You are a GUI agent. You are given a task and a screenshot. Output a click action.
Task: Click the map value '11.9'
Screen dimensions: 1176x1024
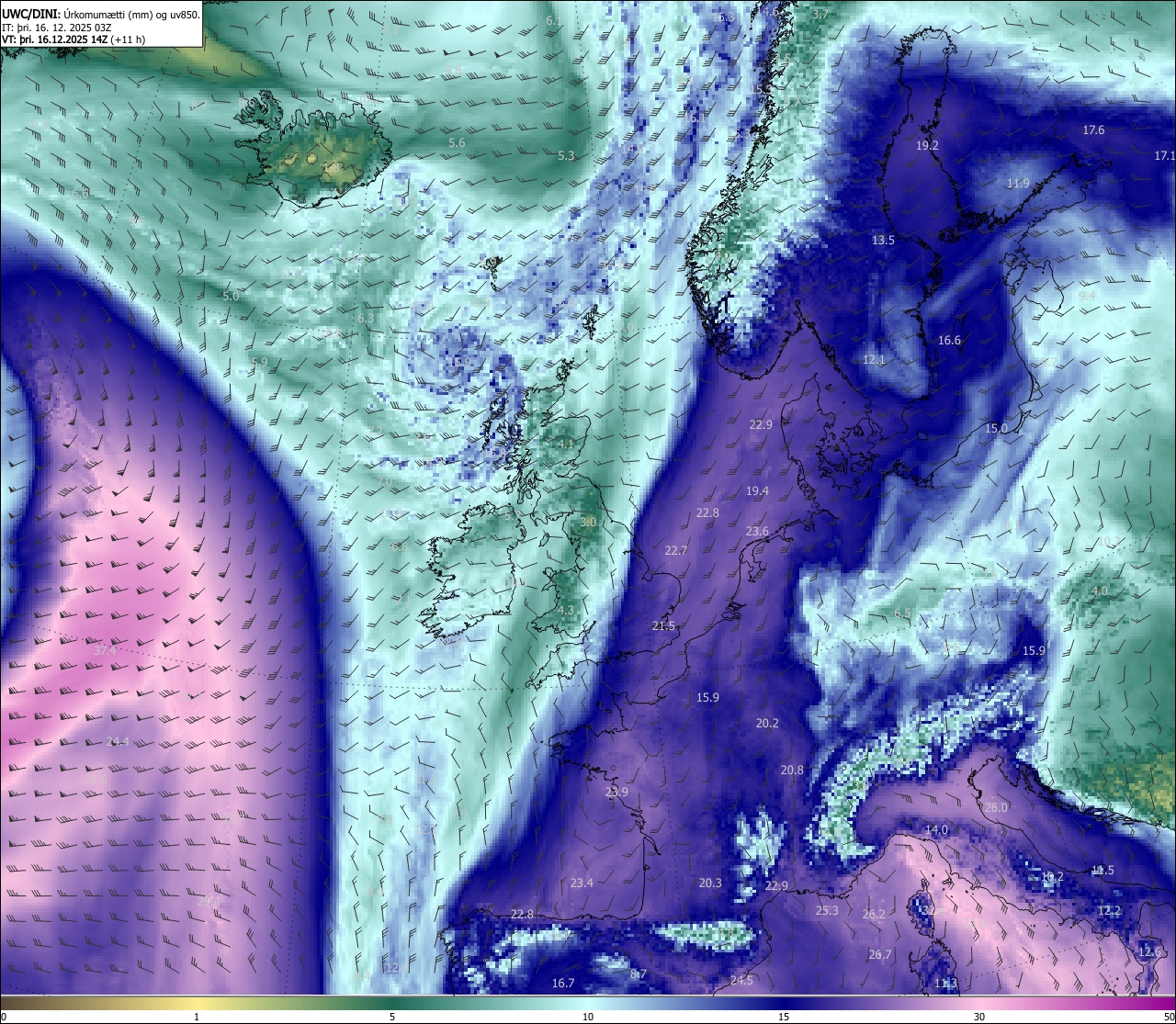(x=1018, y=183)
